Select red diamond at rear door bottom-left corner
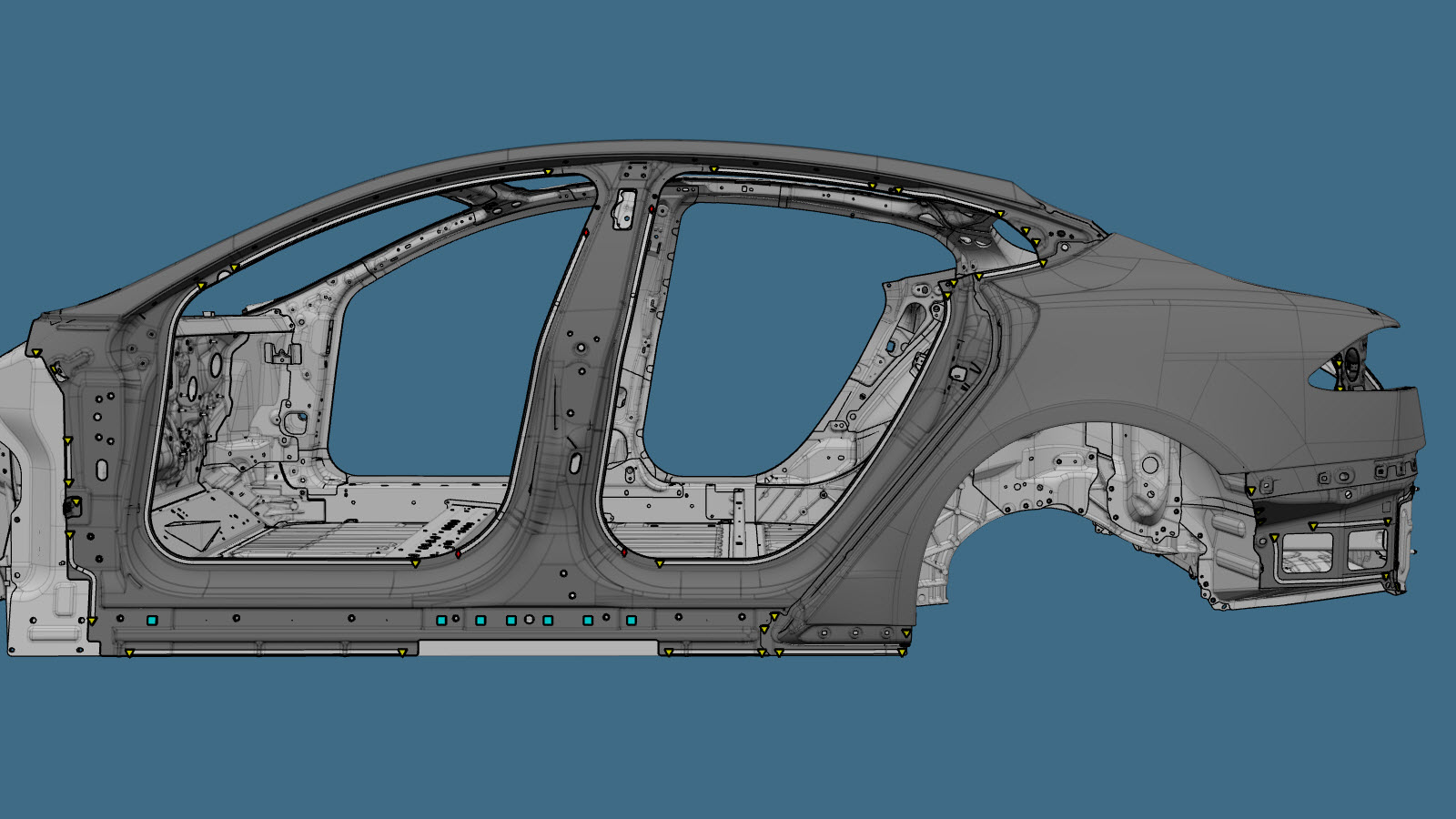The height and width of the screenshot is (819, 1456). click(x=623, y=551)
